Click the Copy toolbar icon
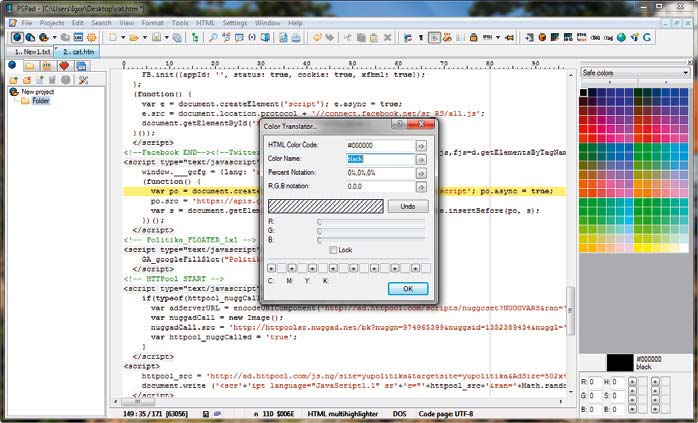The width and height of the screenshot is (698, 423). click(x=361, y=37)
